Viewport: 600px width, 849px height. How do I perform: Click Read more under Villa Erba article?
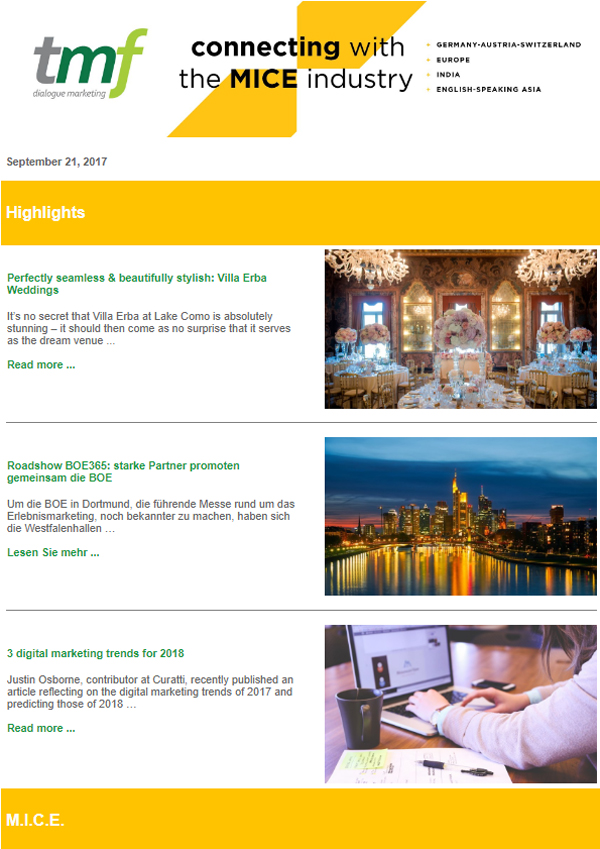pos(41,365)
